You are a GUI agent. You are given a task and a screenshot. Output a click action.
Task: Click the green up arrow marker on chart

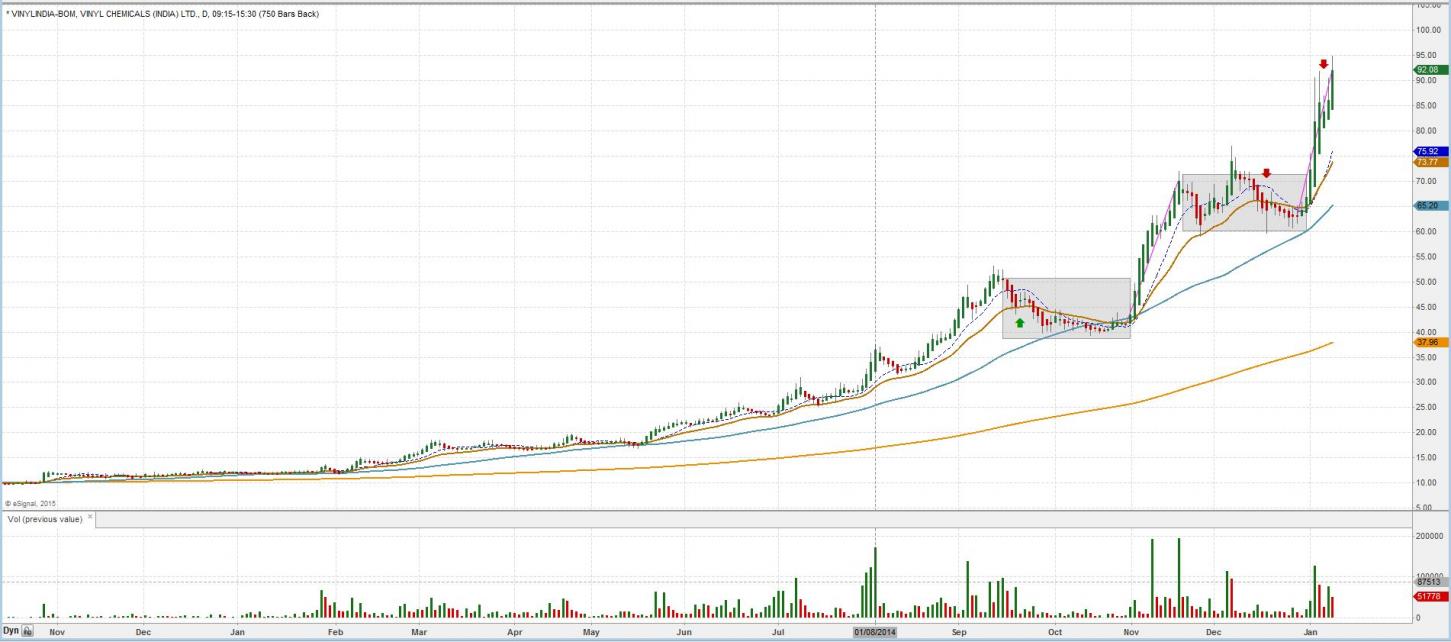point(1019,322)
